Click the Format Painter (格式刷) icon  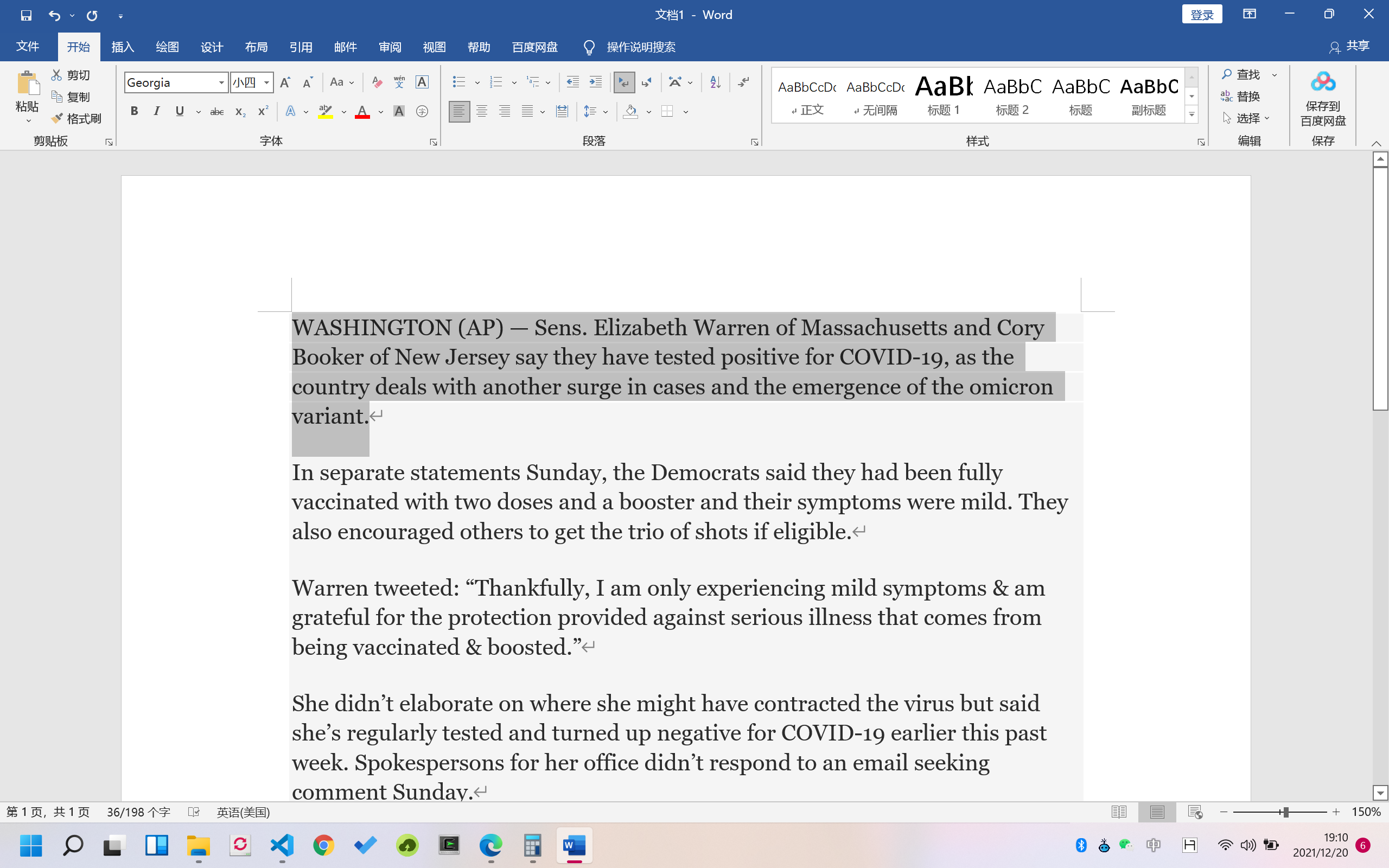click(x=58, y=118)
